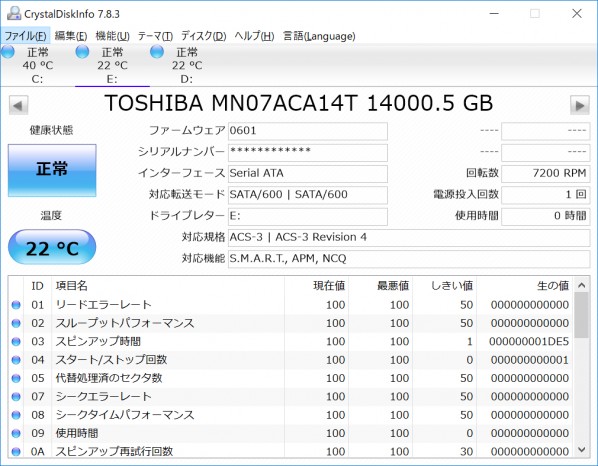
Task: Click the CrystalDiskInfo title bar icon
Action: pos(14,13)
